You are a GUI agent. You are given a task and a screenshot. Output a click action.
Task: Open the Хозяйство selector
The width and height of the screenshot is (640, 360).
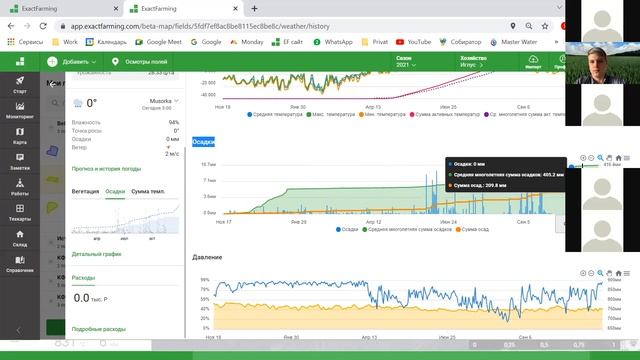[x=473, y=62]
